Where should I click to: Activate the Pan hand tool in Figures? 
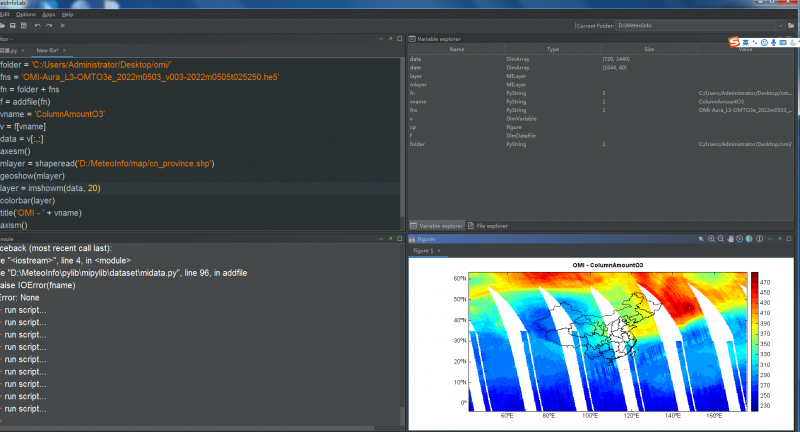tap(732, 240)
